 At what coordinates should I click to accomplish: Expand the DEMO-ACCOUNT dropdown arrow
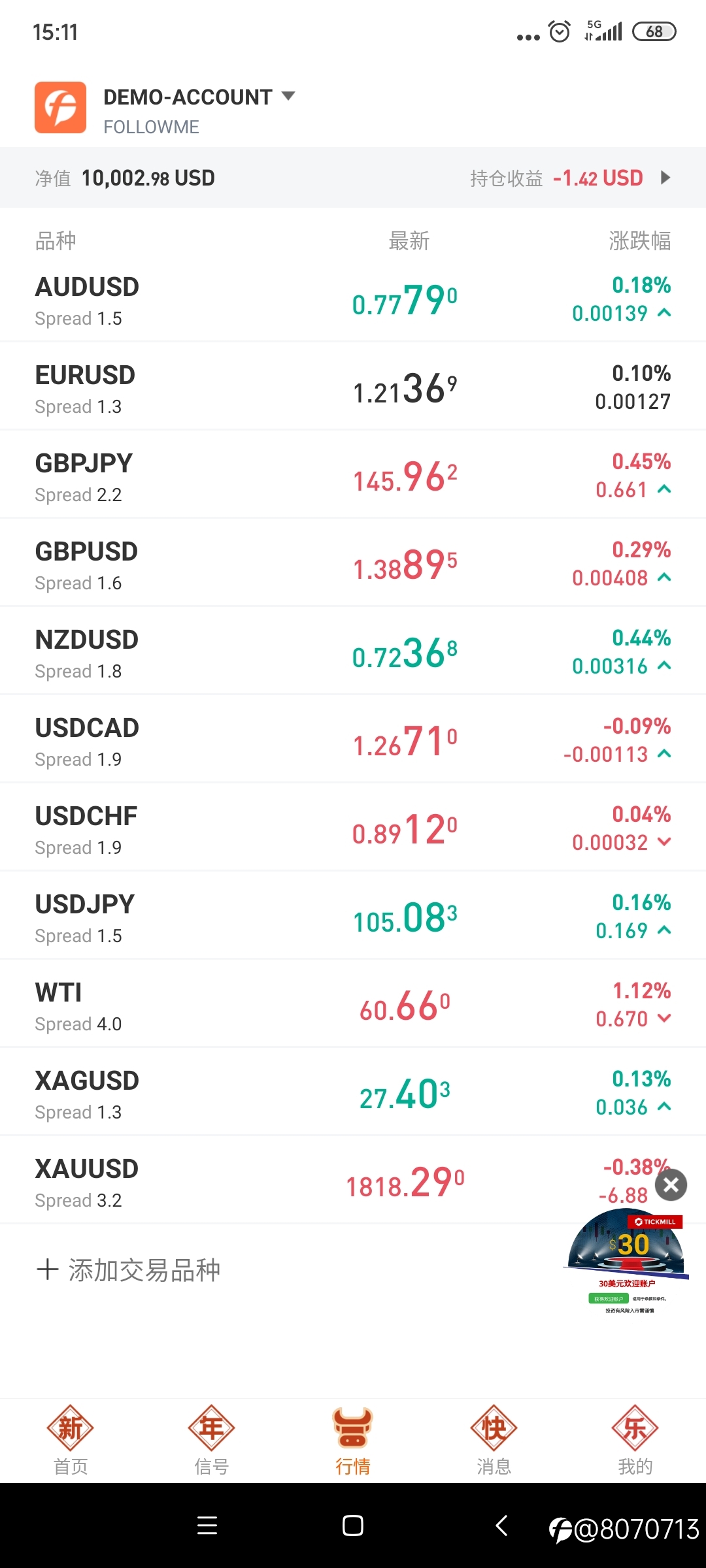(288, 96)
